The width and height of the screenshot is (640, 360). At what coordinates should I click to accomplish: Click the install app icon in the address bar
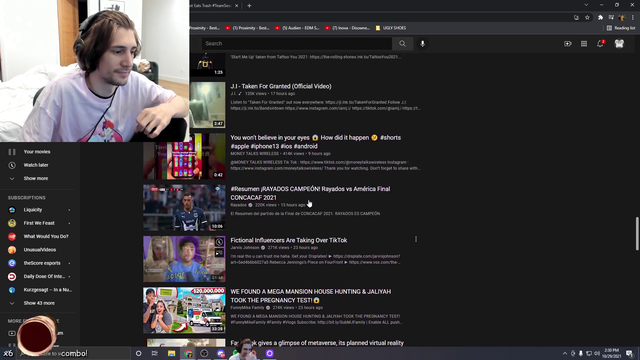pyautogui.click(x=576, y=18)
